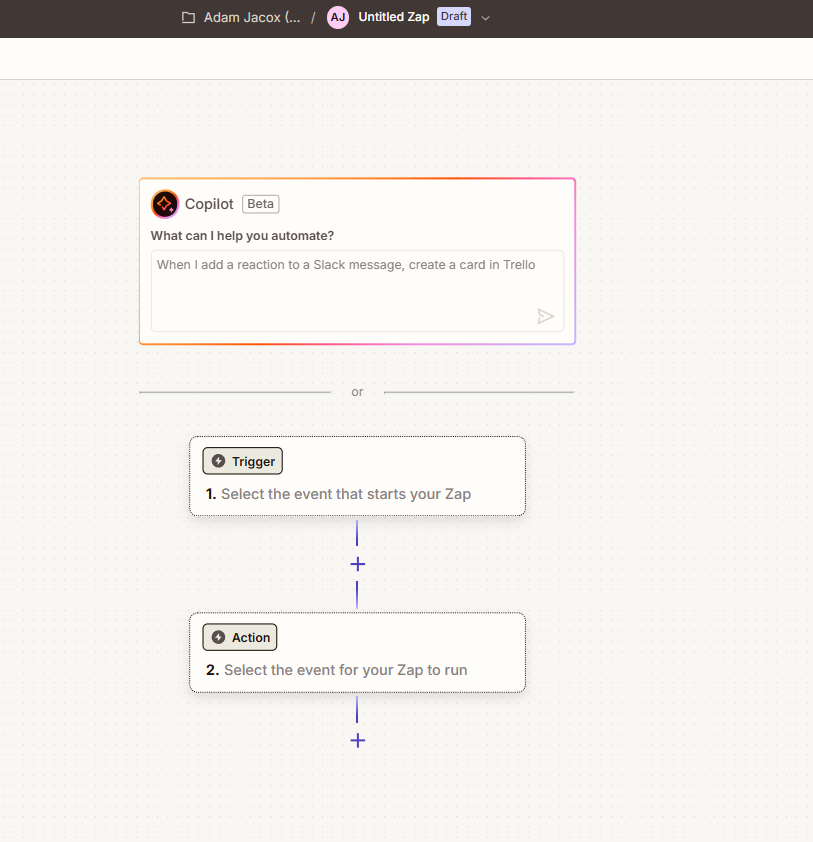Click the plus icon between Trigger and Action

(x=357, y=563)
